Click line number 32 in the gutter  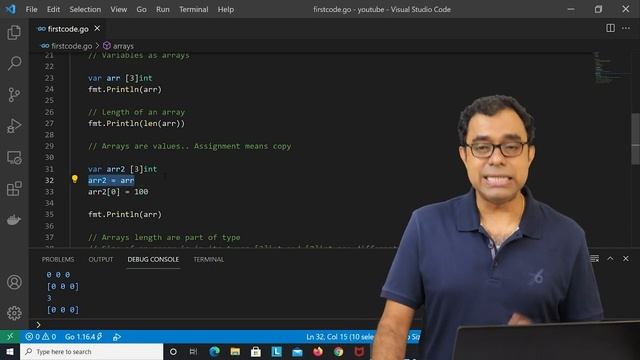(49, 180)
